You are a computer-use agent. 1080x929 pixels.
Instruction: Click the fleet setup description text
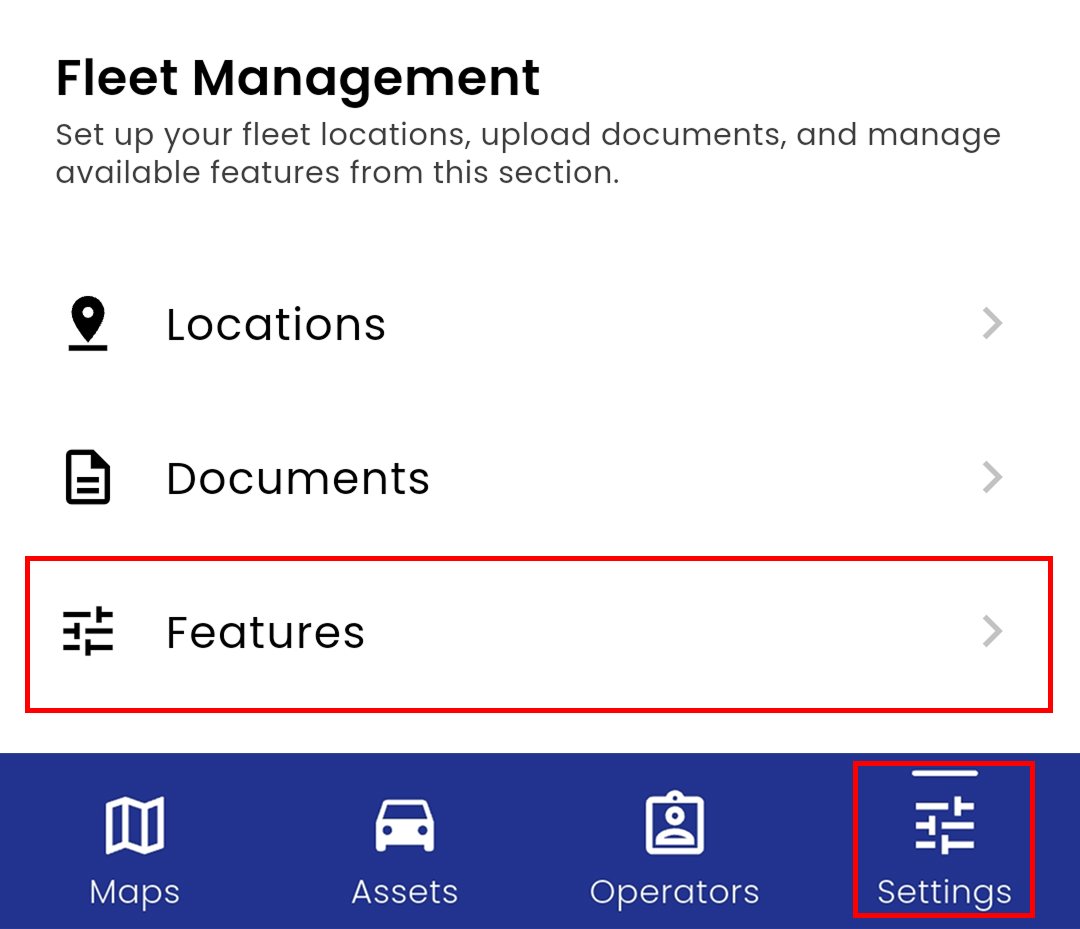point(528,152)
